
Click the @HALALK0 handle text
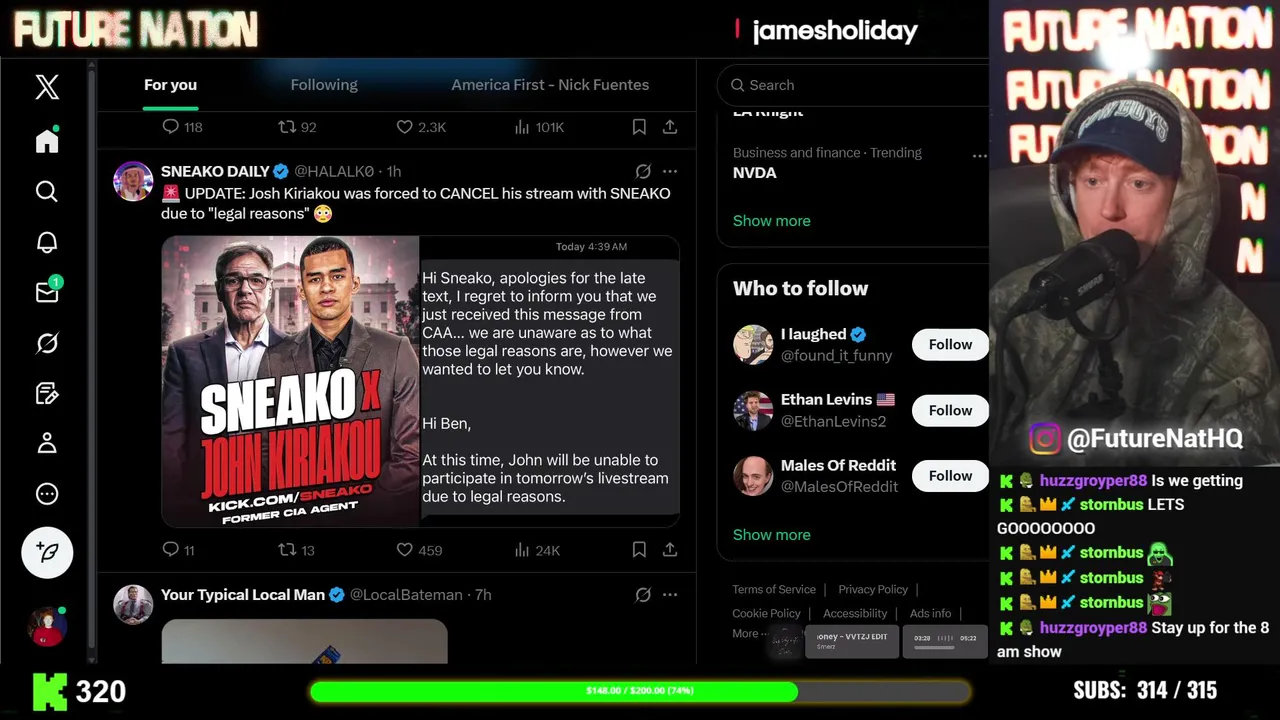click(x=334, y=172)
